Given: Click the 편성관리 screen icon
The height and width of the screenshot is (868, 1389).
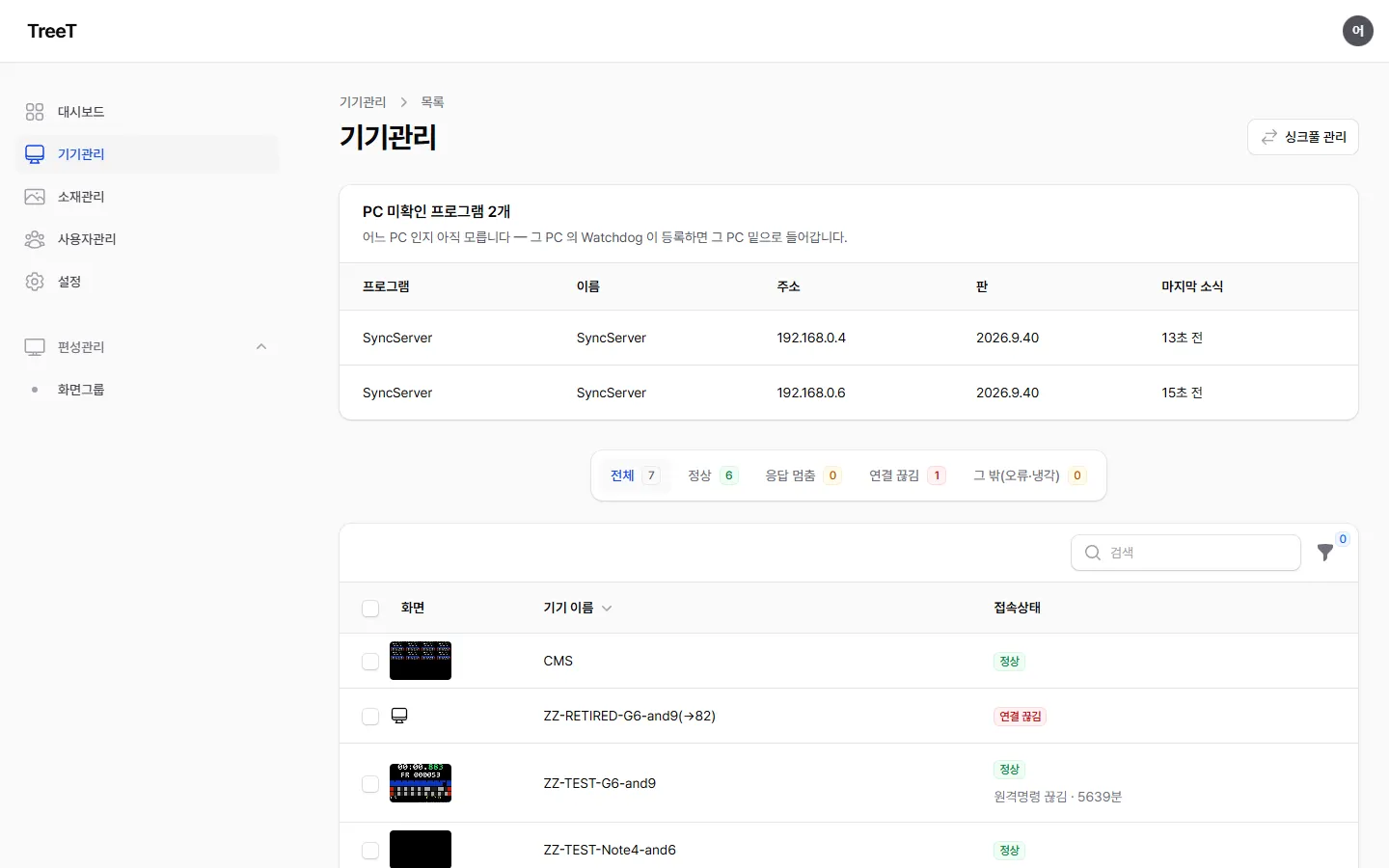Looking at the screenshot, I should tap(35, 347).
